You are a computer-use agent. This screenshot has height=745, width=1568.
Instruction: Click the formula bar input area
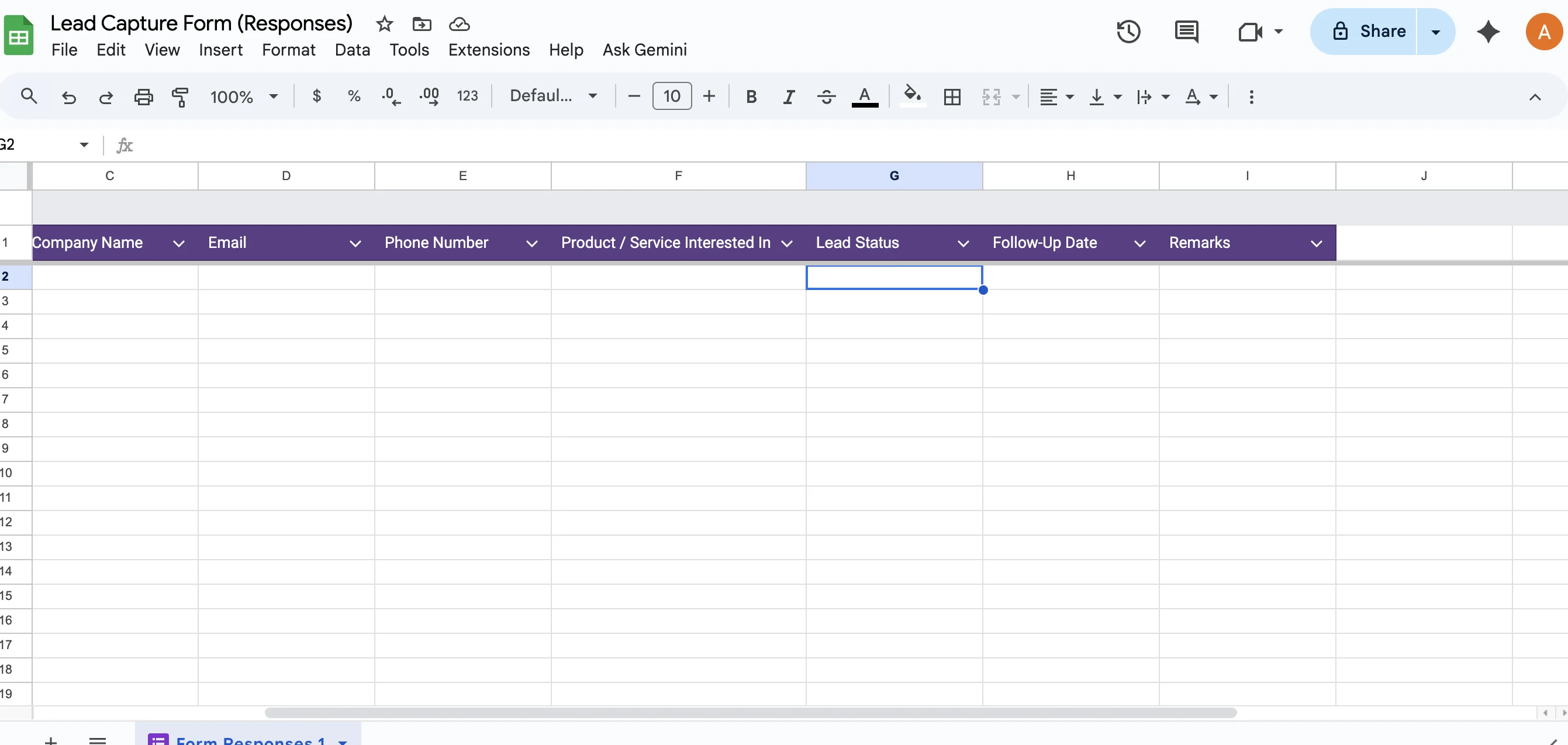point(426,145)
